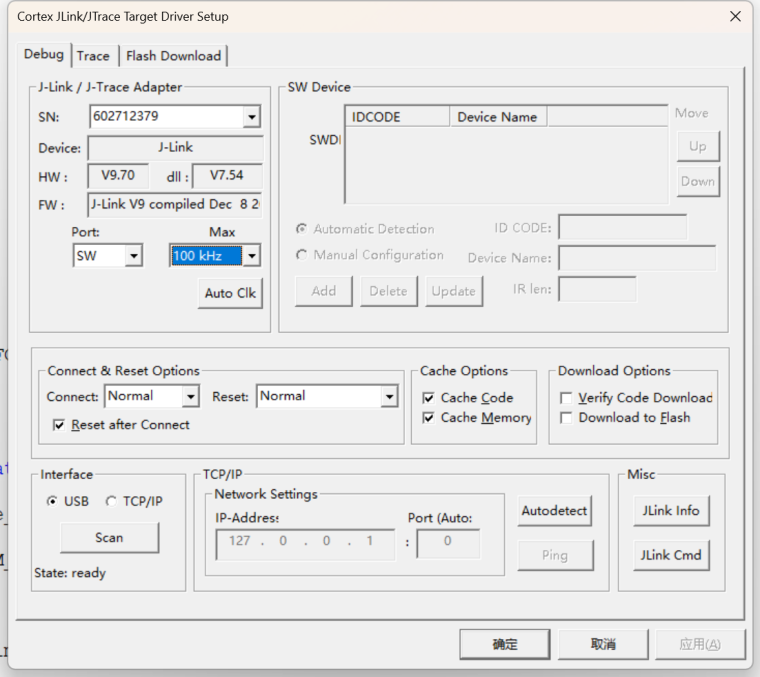Viewport: 760px width, 677px height.
Task: Click the SN value 602712379
Action: click(126, 116)
